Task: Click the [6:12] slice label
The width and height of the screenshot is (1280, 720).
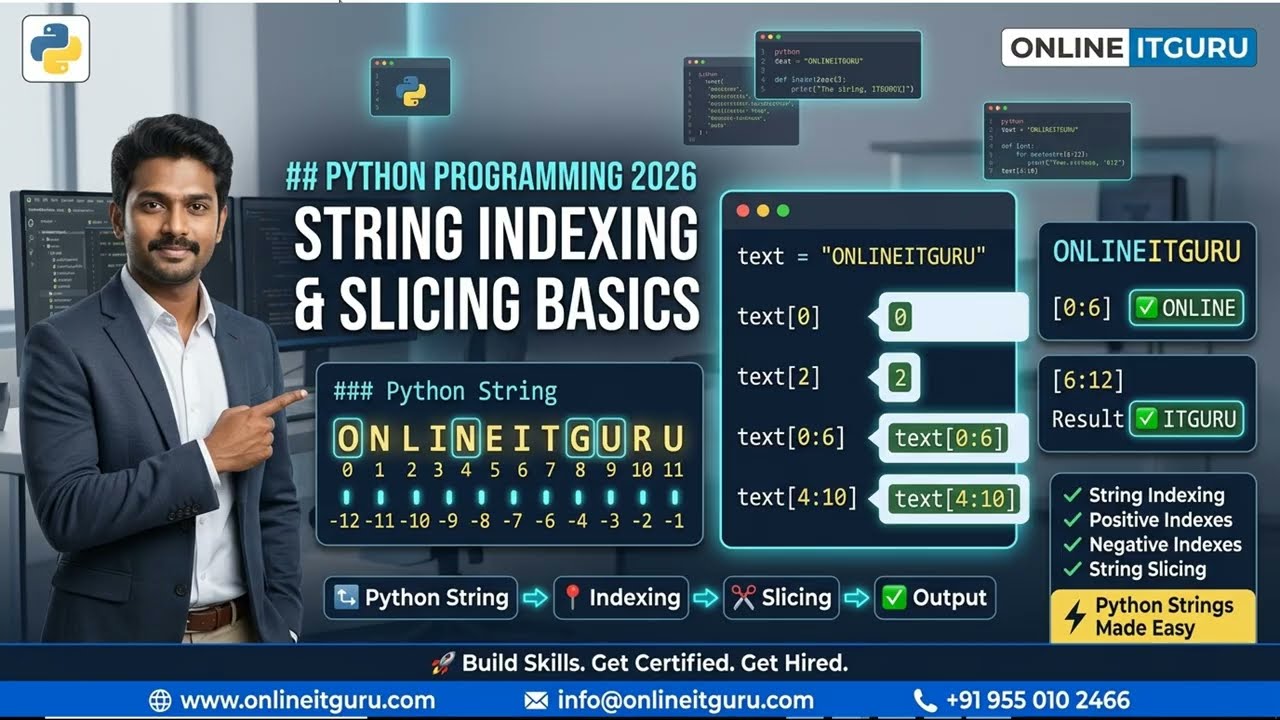Action: coord(1088,381)
